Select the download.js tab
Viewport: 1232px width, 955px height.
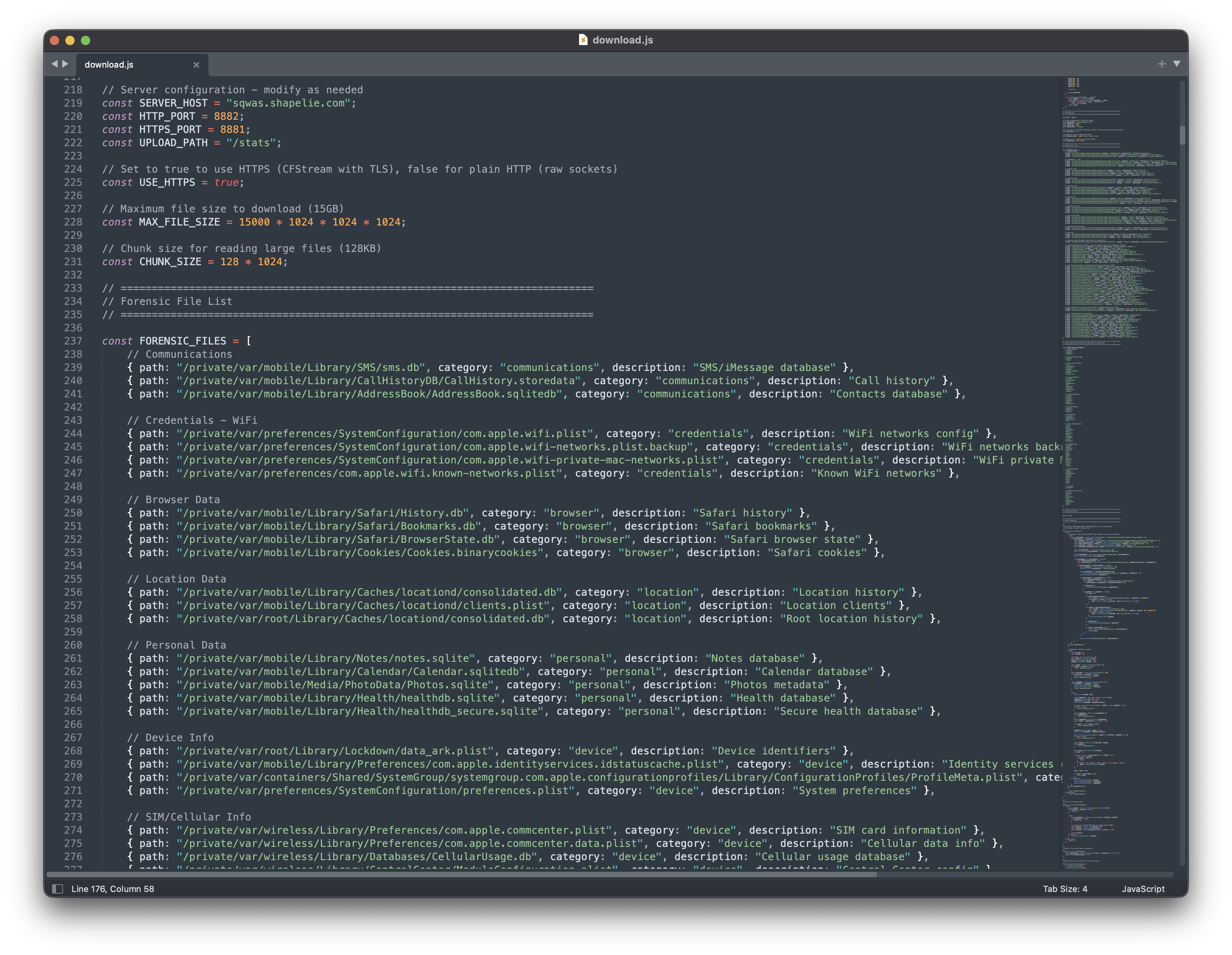(109, 65)
